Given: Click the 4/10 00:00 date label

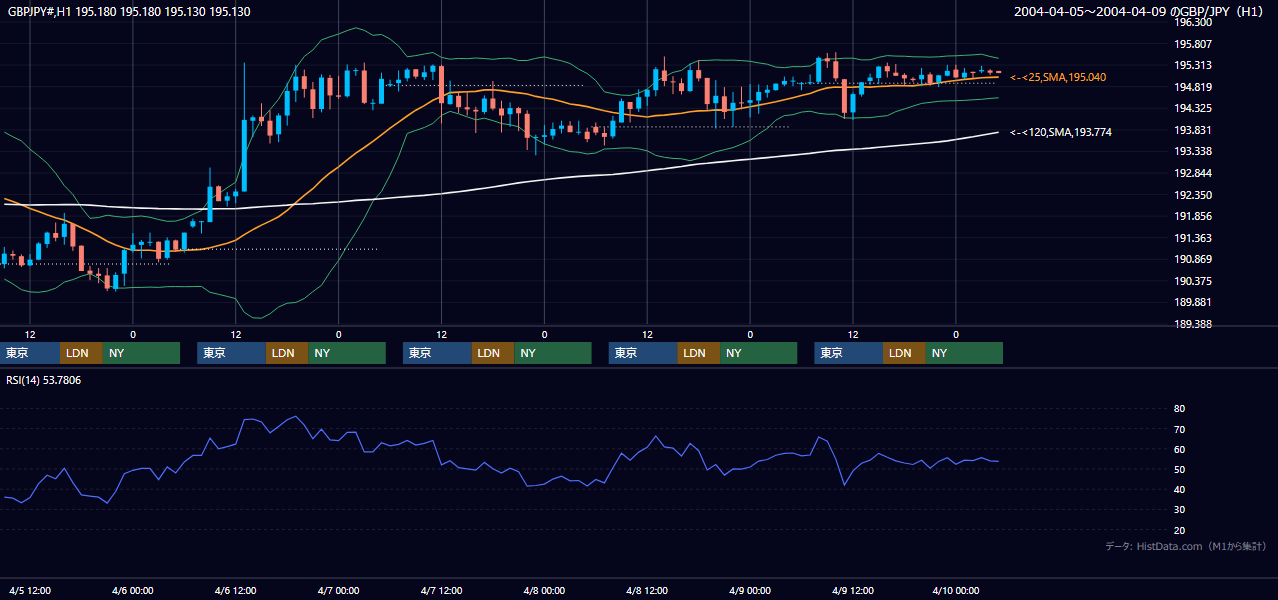Looking at the screenshot, I should click(x=955, y=591).
